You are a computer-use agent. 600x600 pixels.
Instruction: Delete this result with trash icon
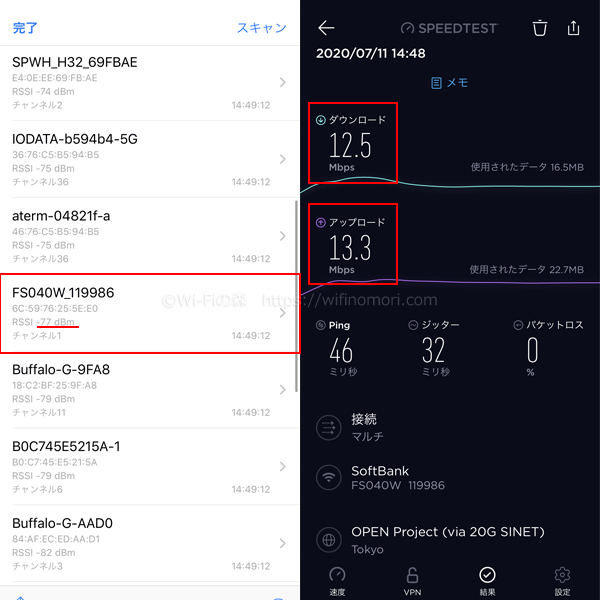[x=540, y=28]
